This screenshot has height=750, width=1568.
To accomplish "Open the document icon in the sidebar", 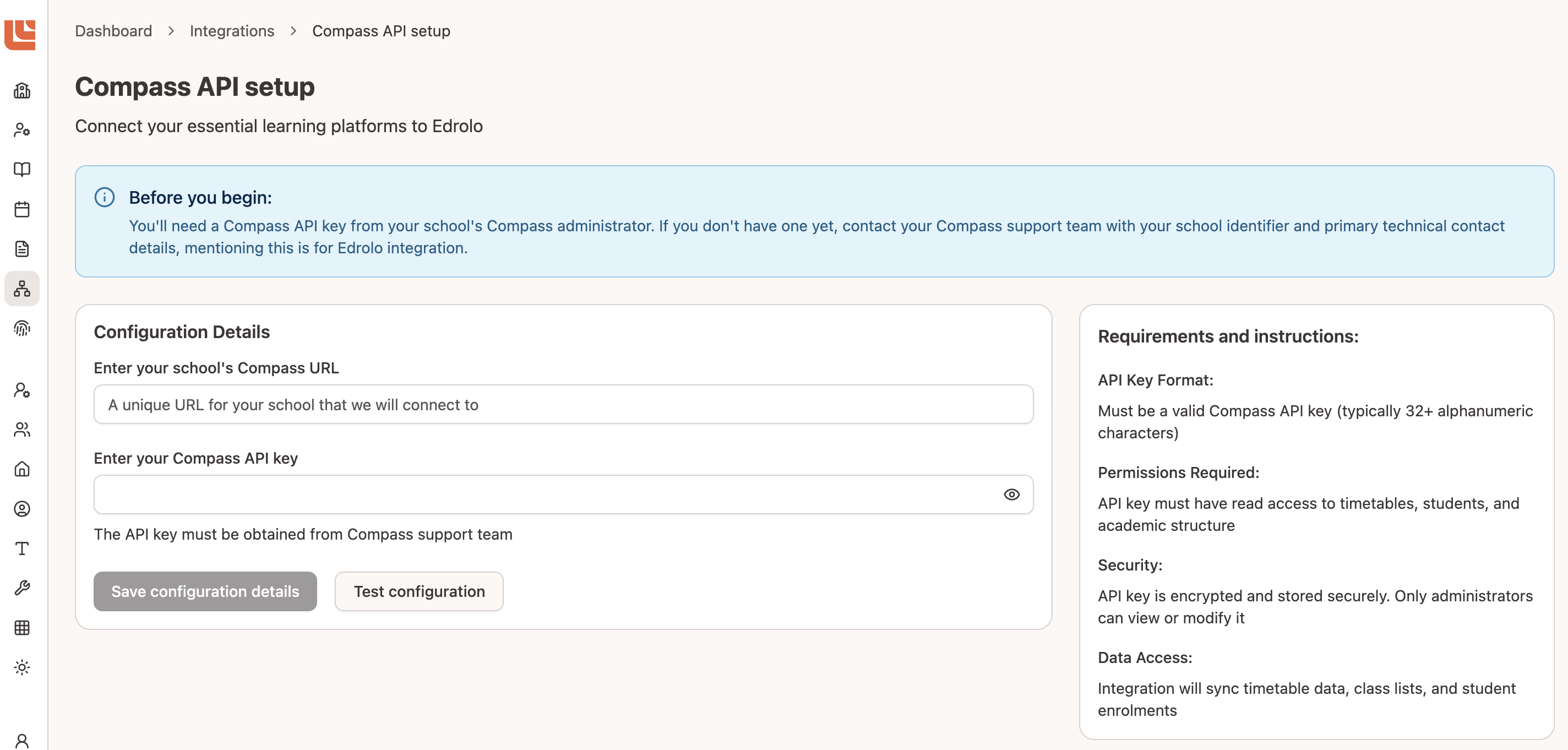I will click(22, 249).
